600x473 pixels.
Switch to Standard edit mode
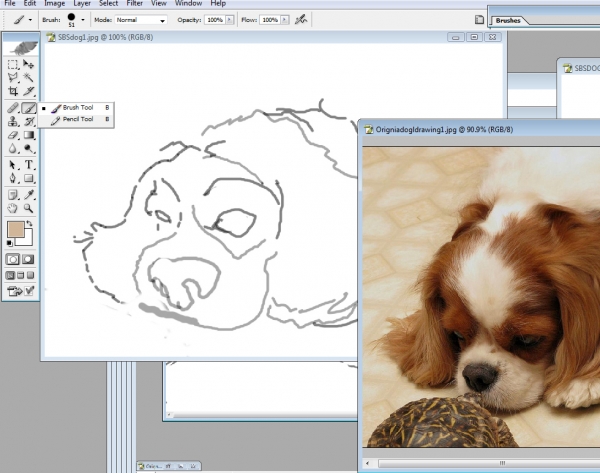click(x=13, y=259)
